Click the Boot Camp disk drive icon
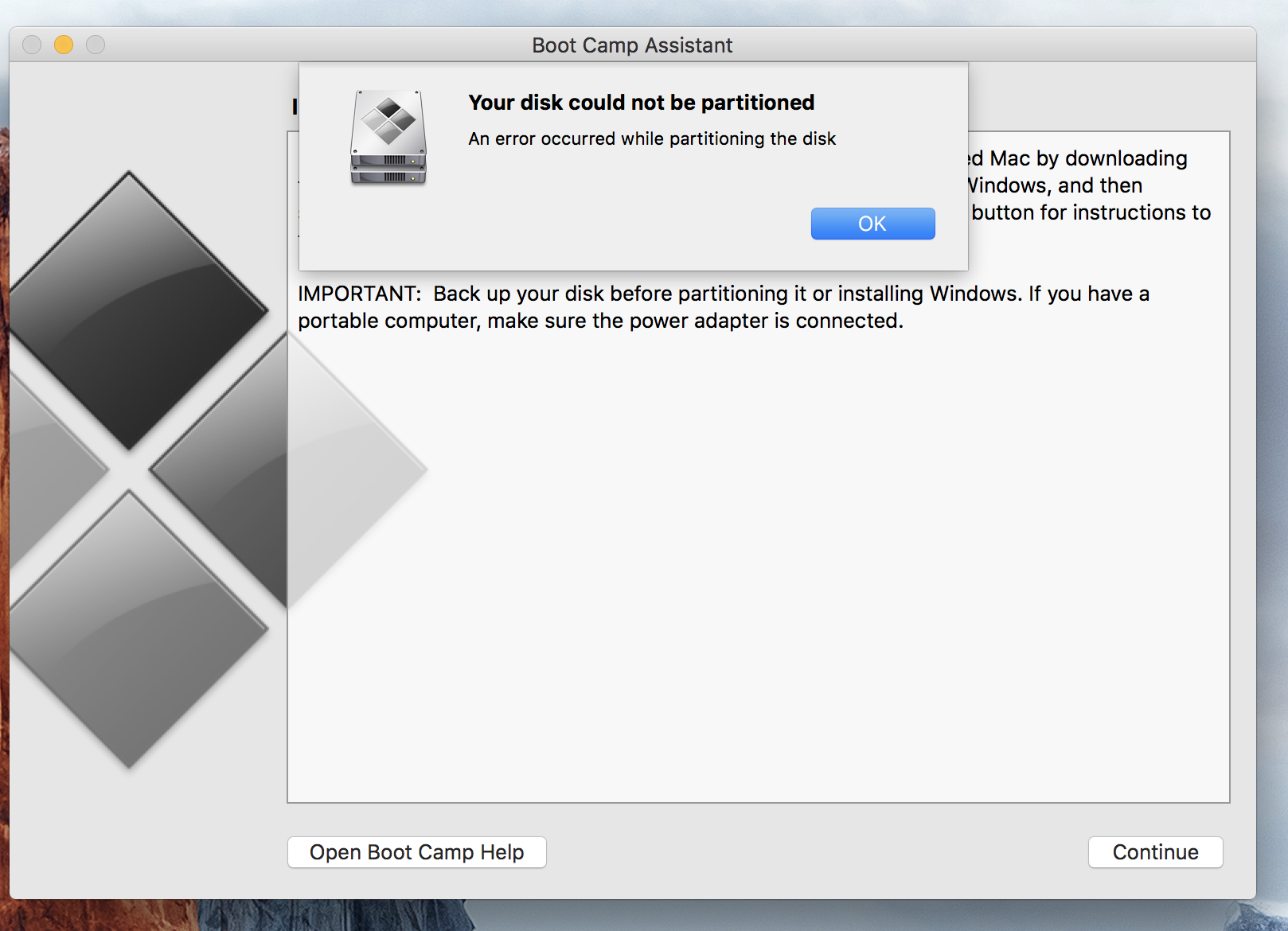The image size is (1288, 931). [388, 138]
